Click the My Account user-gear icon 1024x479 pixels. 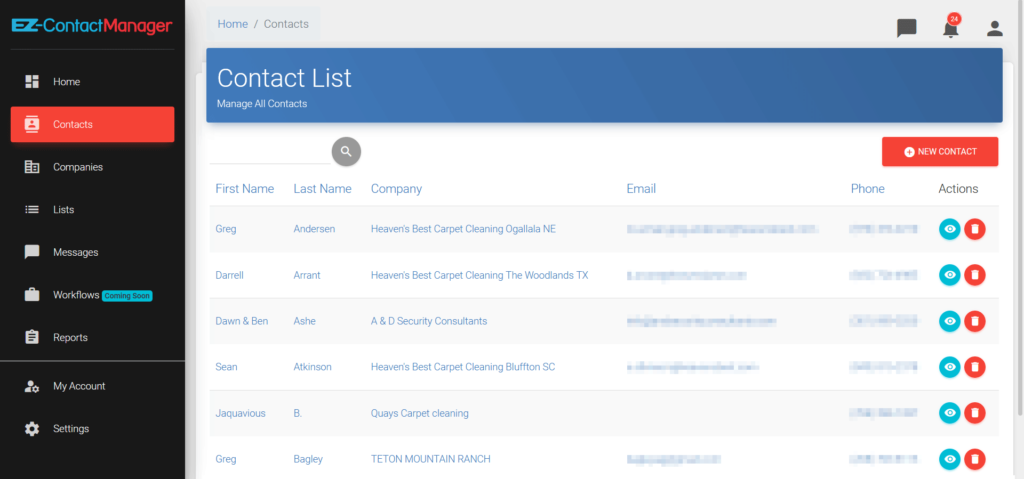32,386
